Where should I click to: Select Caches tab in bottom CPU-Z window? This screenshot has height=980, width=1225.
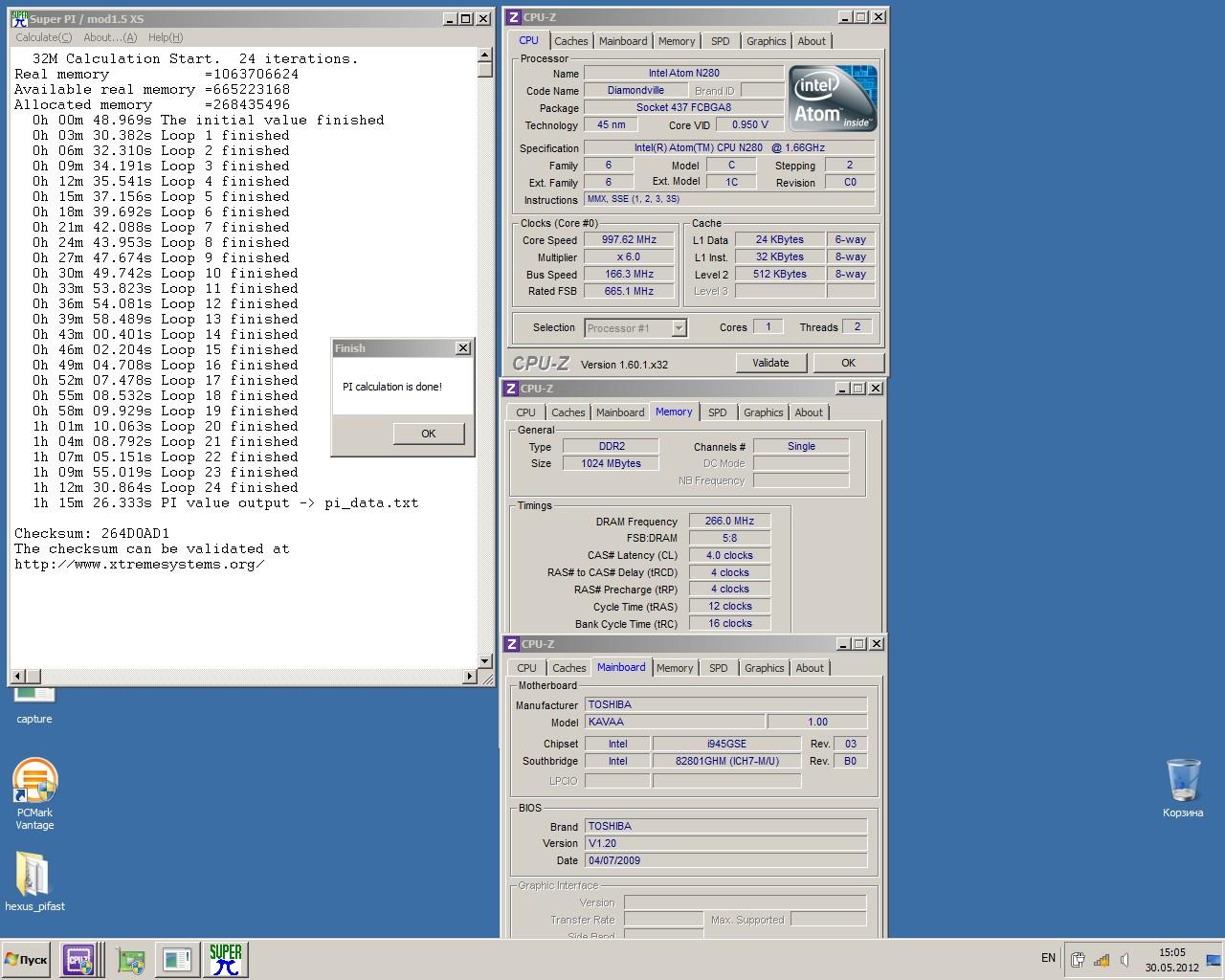pyautogui.click(x=568, y=668)
